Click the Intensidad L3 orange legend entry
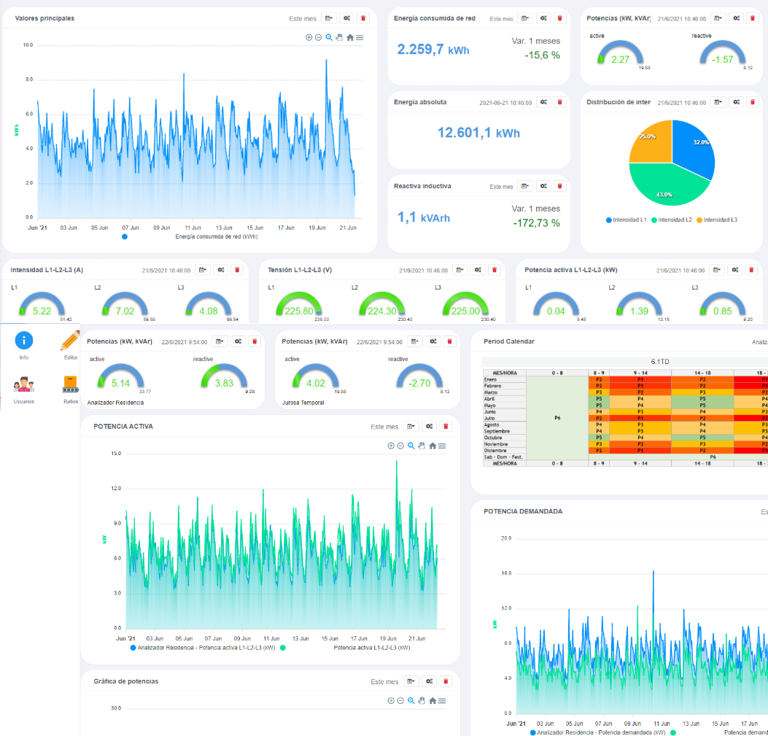Screen dimensions: 768x736 click(716, 219)
